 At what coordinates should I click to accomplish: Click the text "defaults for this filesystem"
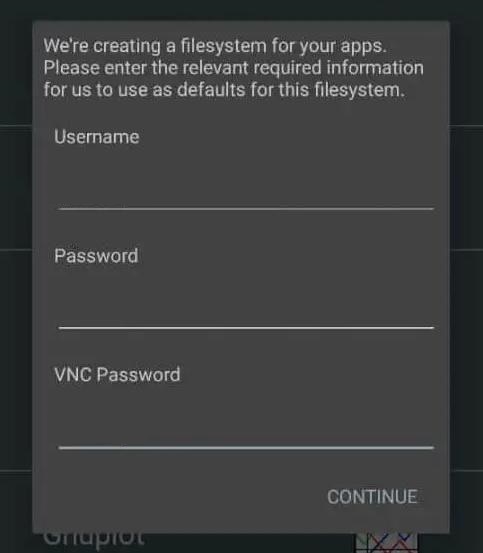click(291, 90)
